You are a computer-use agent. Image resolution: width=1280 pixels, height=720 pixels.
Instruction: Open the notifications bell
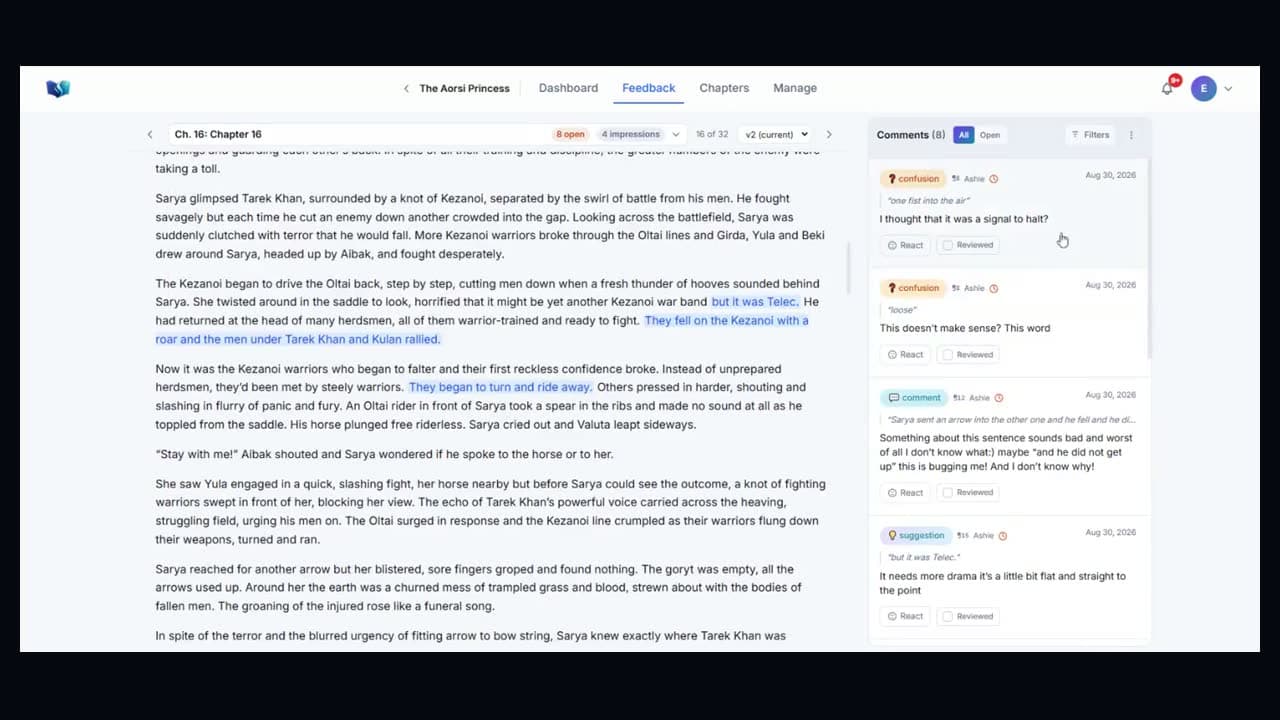point(1167,89)
